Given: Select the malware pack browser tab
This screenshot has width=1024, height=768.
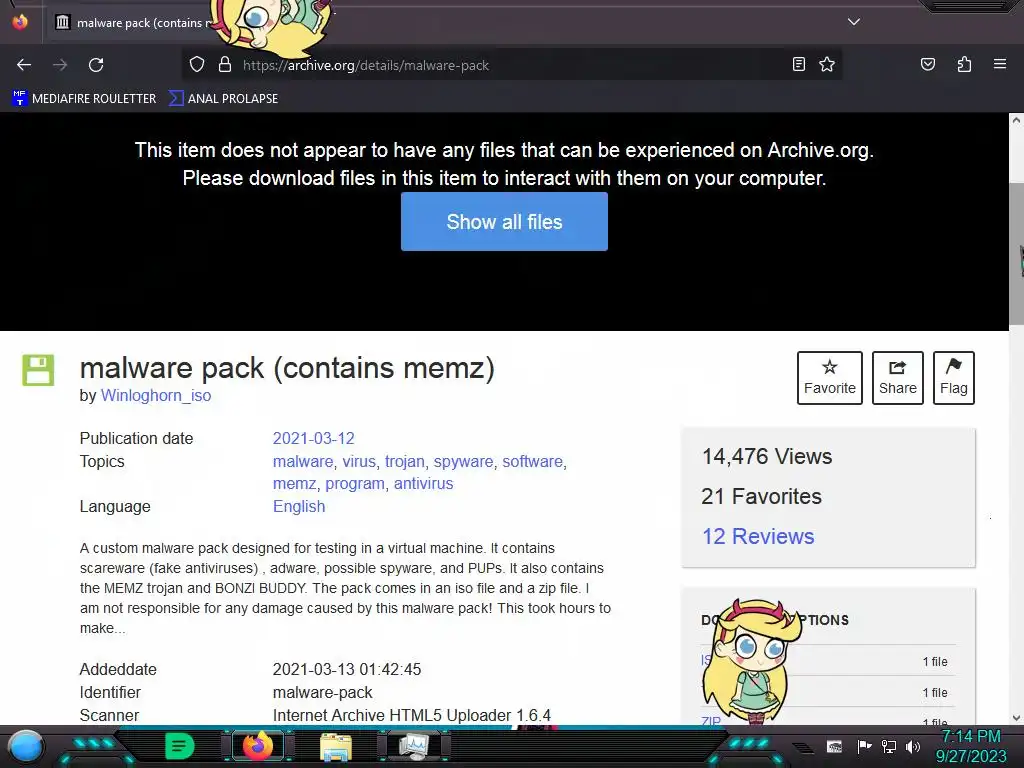Looking at the screenshot, I should pyautogui.click(x=134, y=23).
